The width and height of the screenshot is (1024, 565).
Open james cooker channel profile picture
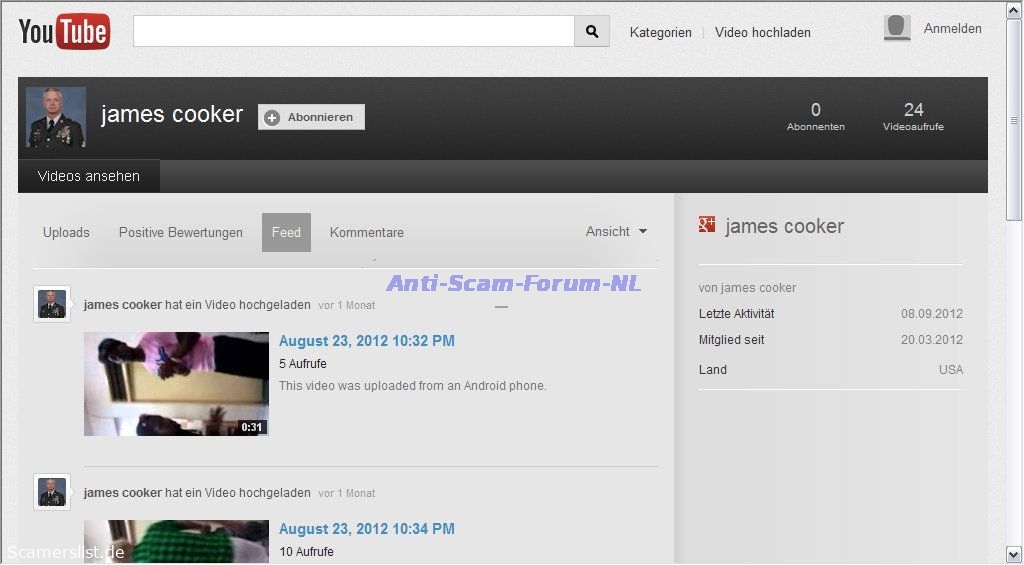(x=56, y=117)
